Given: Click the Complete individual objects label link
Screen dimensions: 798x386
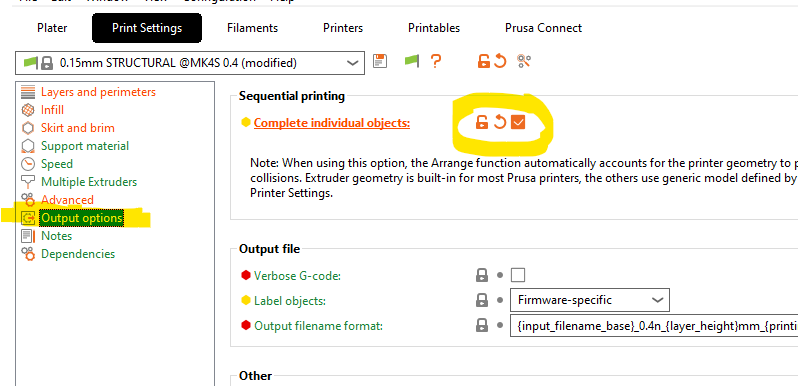Looking at the screenshot, I should click(x=332, y=123).
